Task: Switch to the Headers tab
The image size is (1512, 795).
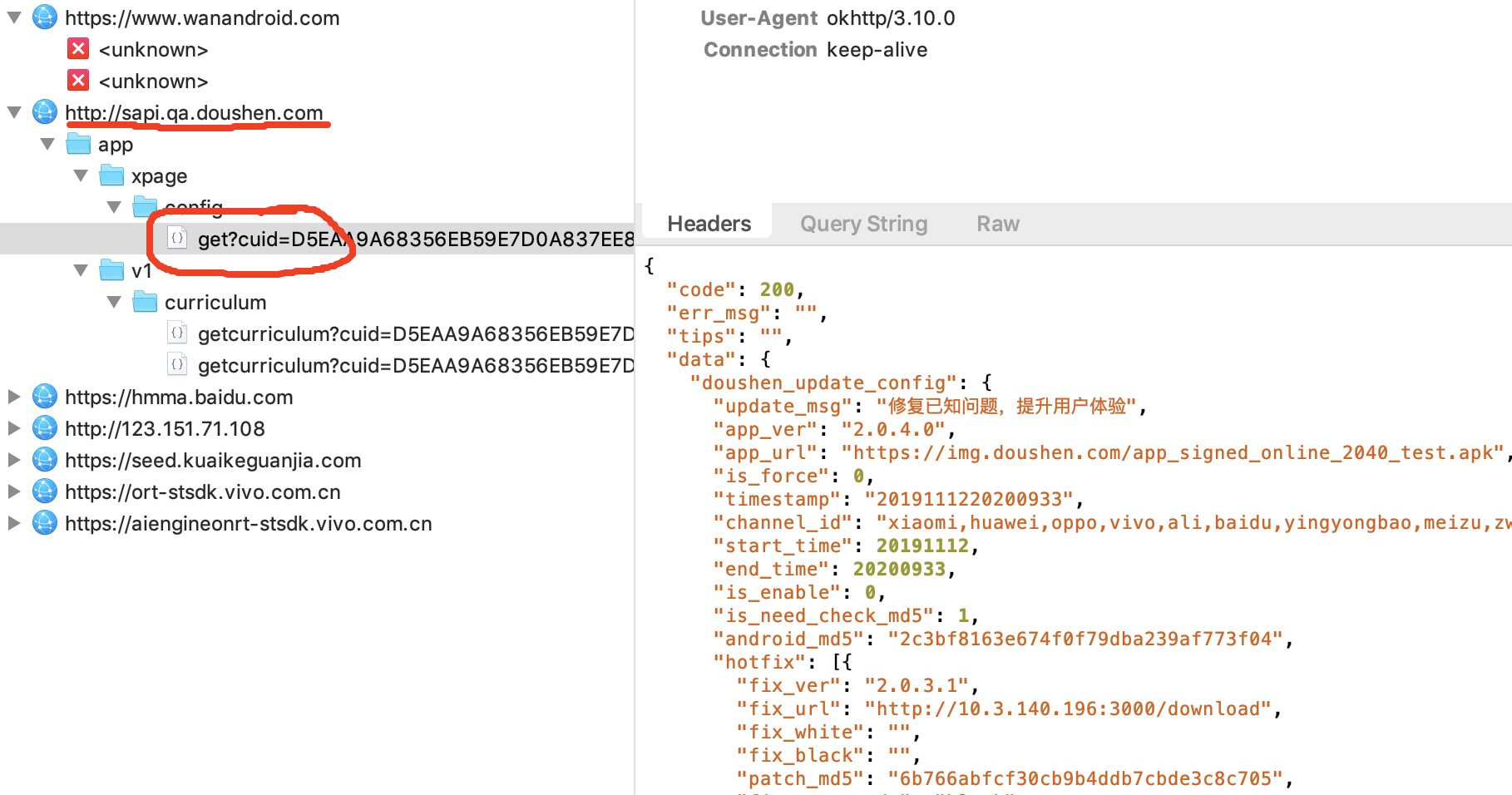Action: (x=709, y=224)
